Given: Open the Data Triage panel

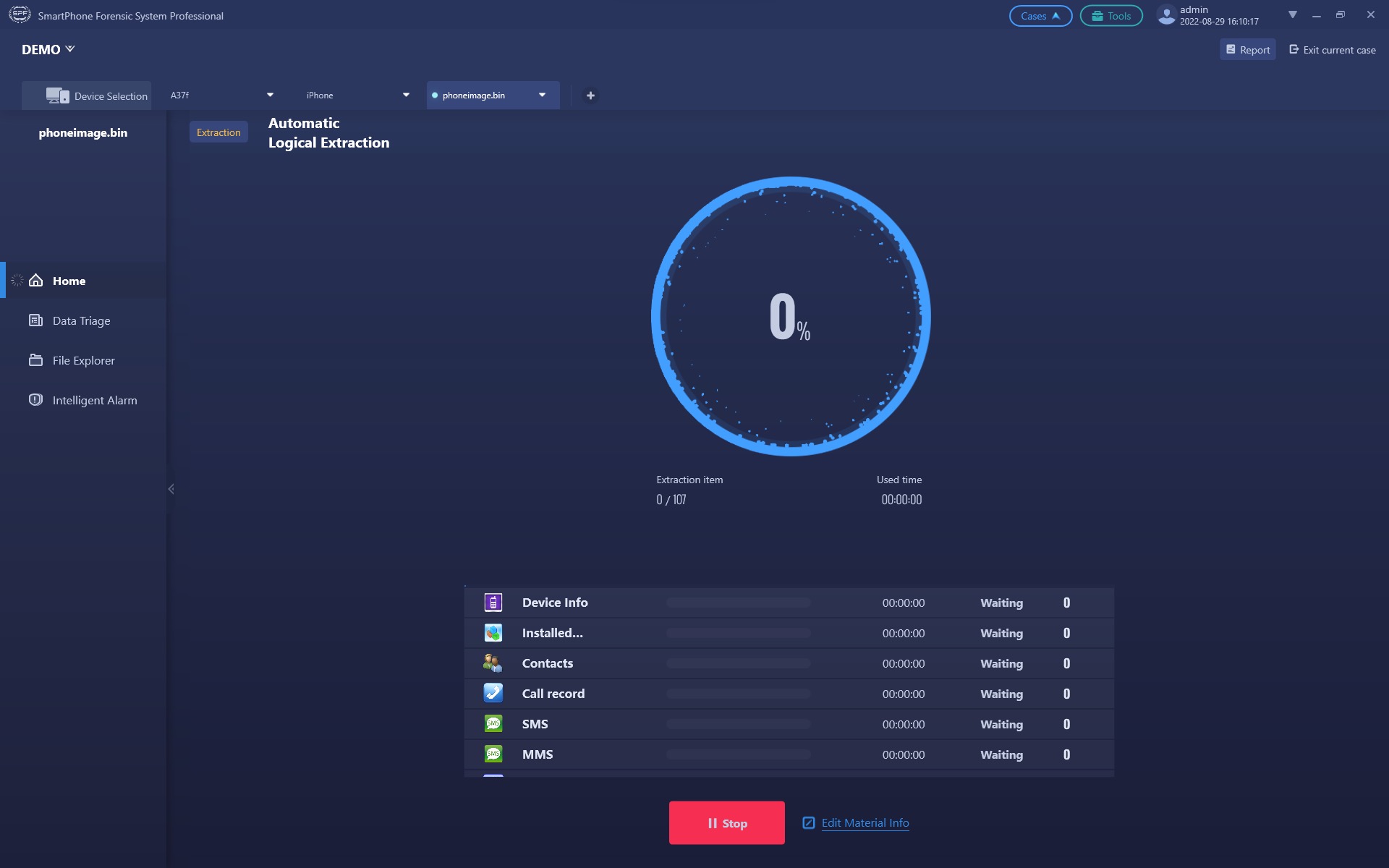Looking at the screenshot, I should [81, 320].
